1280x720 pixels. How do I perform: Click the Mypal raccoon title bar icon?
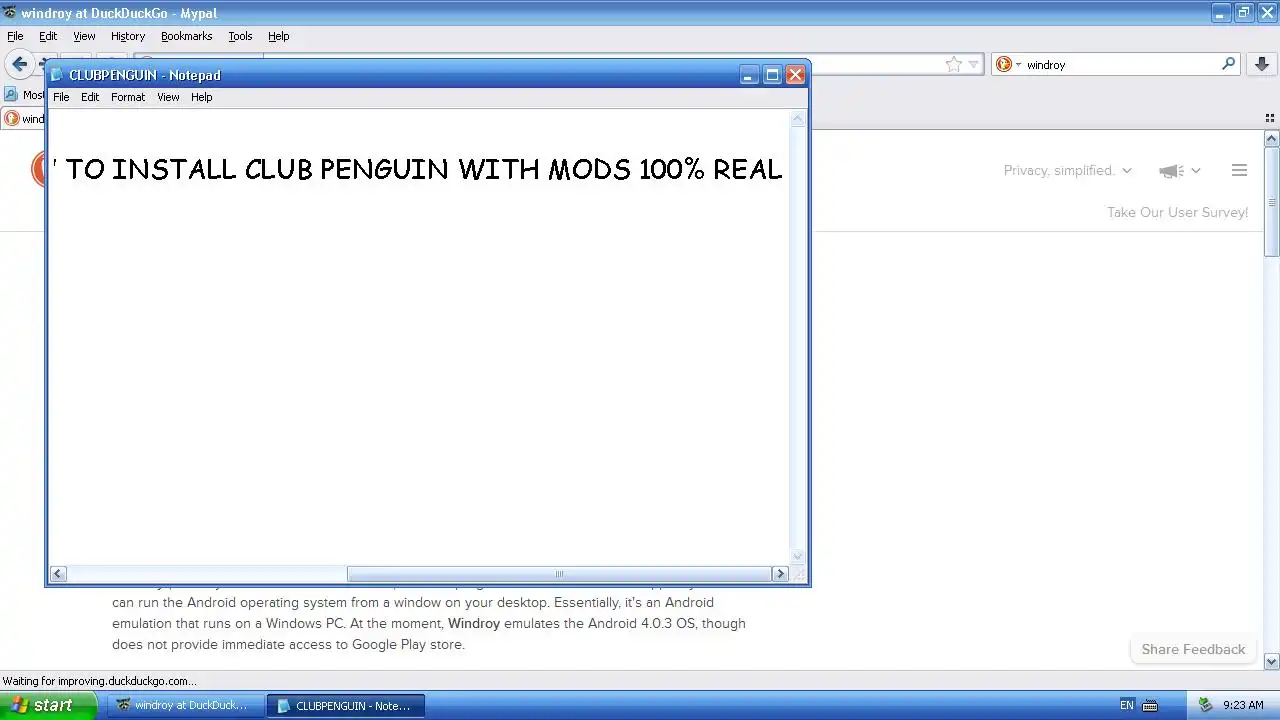pyautogui.click(x=10, y=13)
